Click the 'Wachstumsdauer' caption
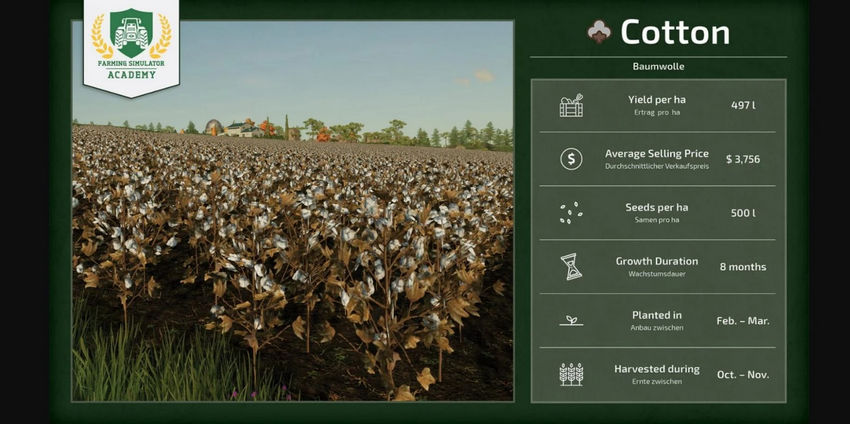Image resolution: width=850 pixels, height=424 pixels. point(656,274)
